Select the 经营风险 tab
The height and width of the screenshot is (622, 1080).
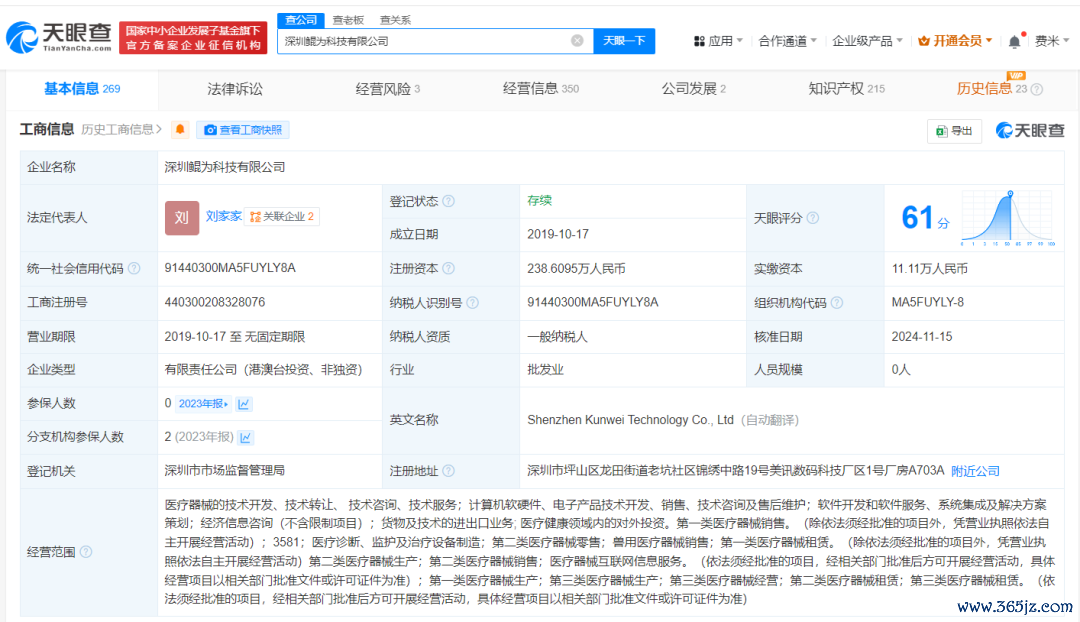[x=388, y=89]
